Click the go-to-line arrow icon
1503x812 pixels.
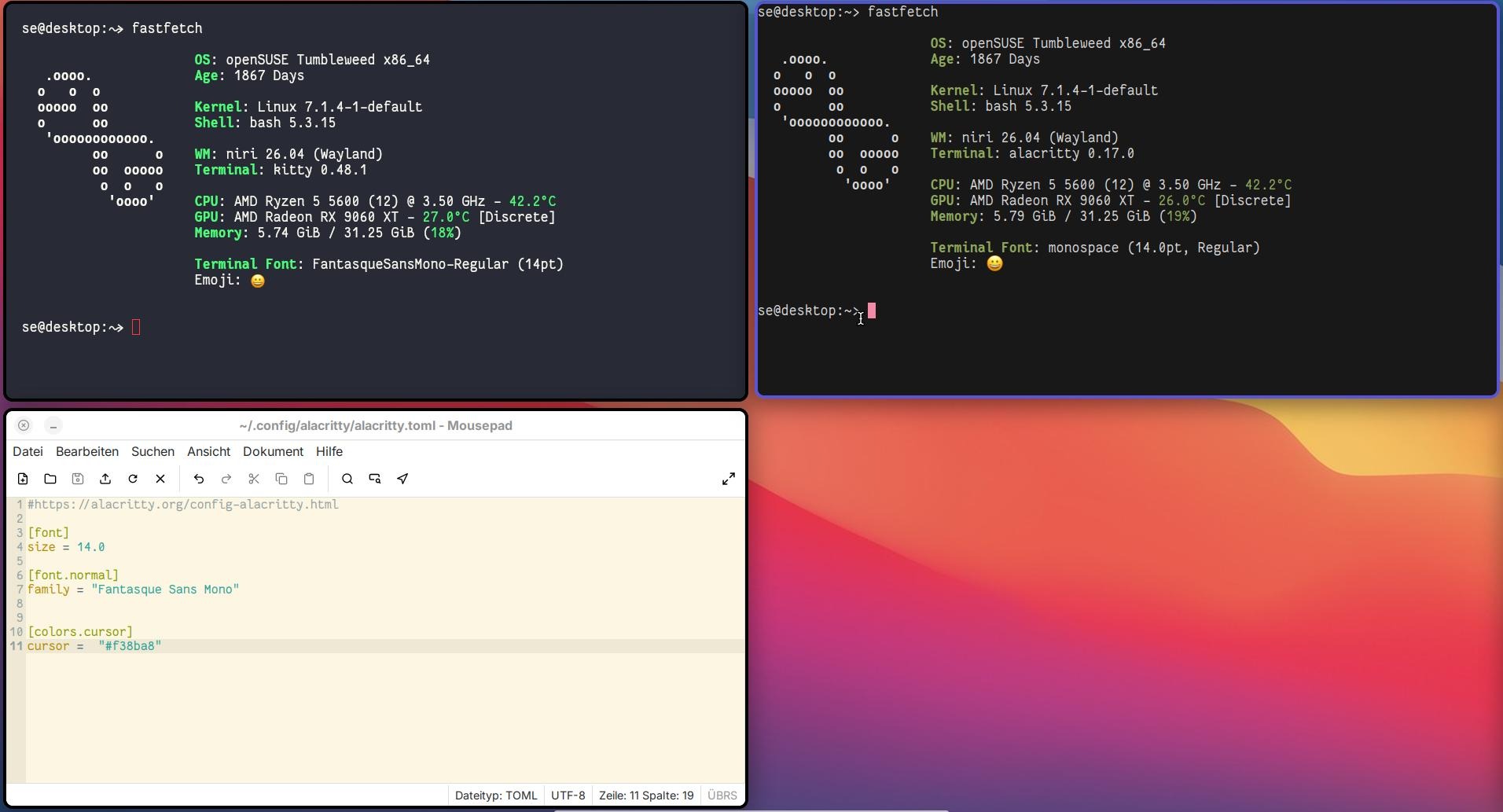tap(402, 479)
